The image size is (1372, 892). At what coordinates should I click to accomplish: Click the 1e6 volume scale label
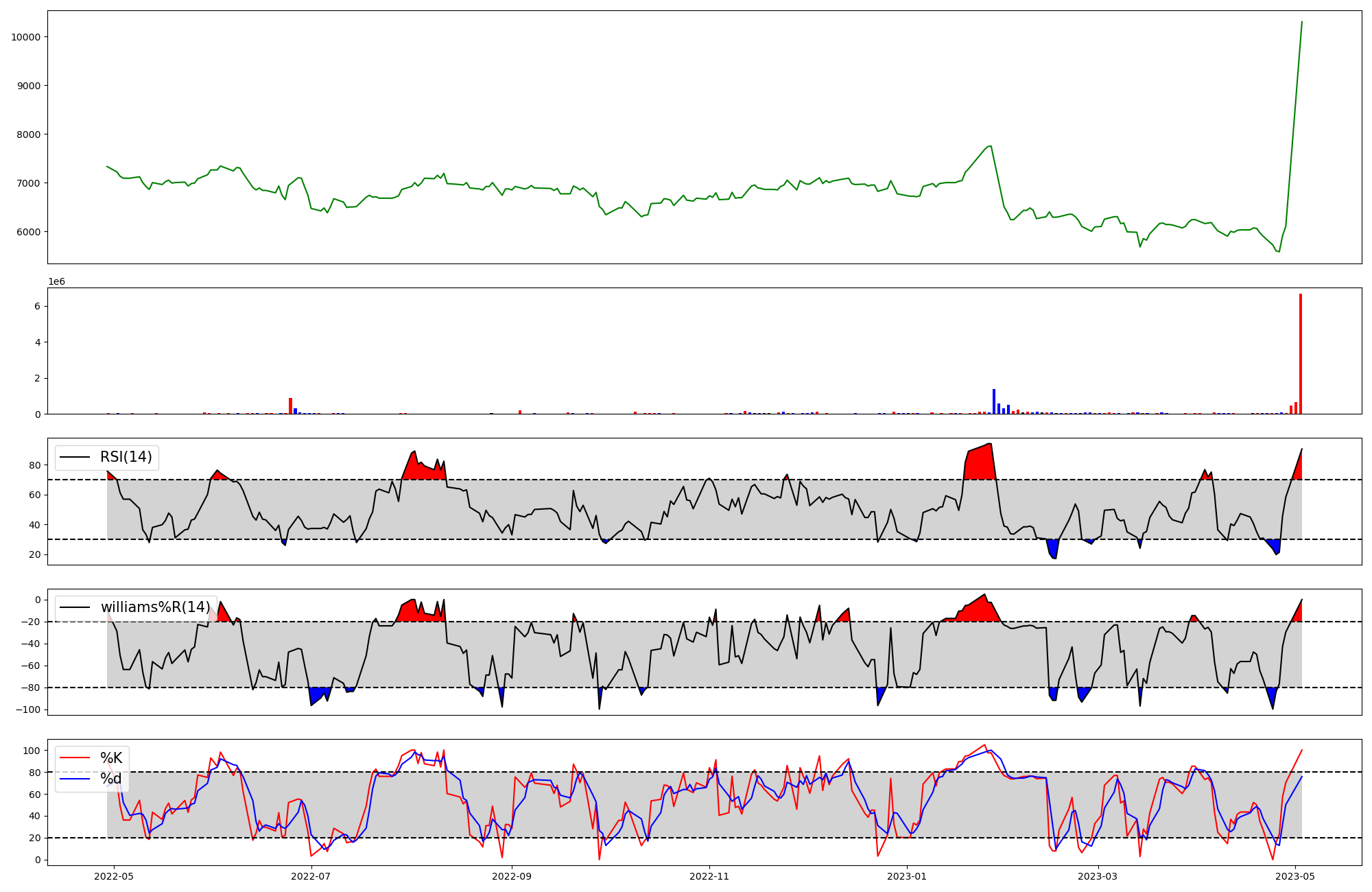click(56, 281)
